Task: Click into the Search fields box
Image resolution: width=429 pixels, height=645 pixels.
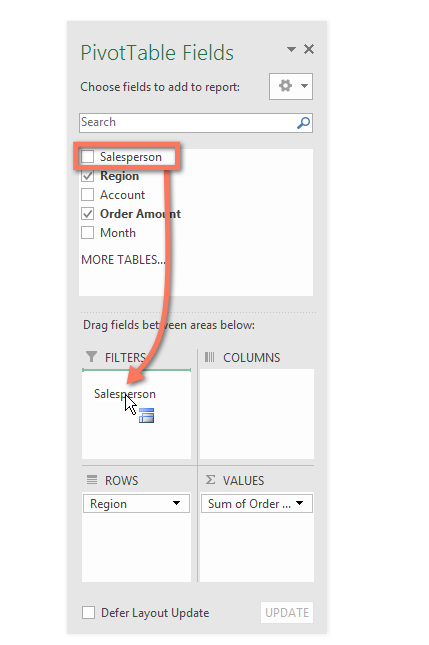Action: click(188, 123)
